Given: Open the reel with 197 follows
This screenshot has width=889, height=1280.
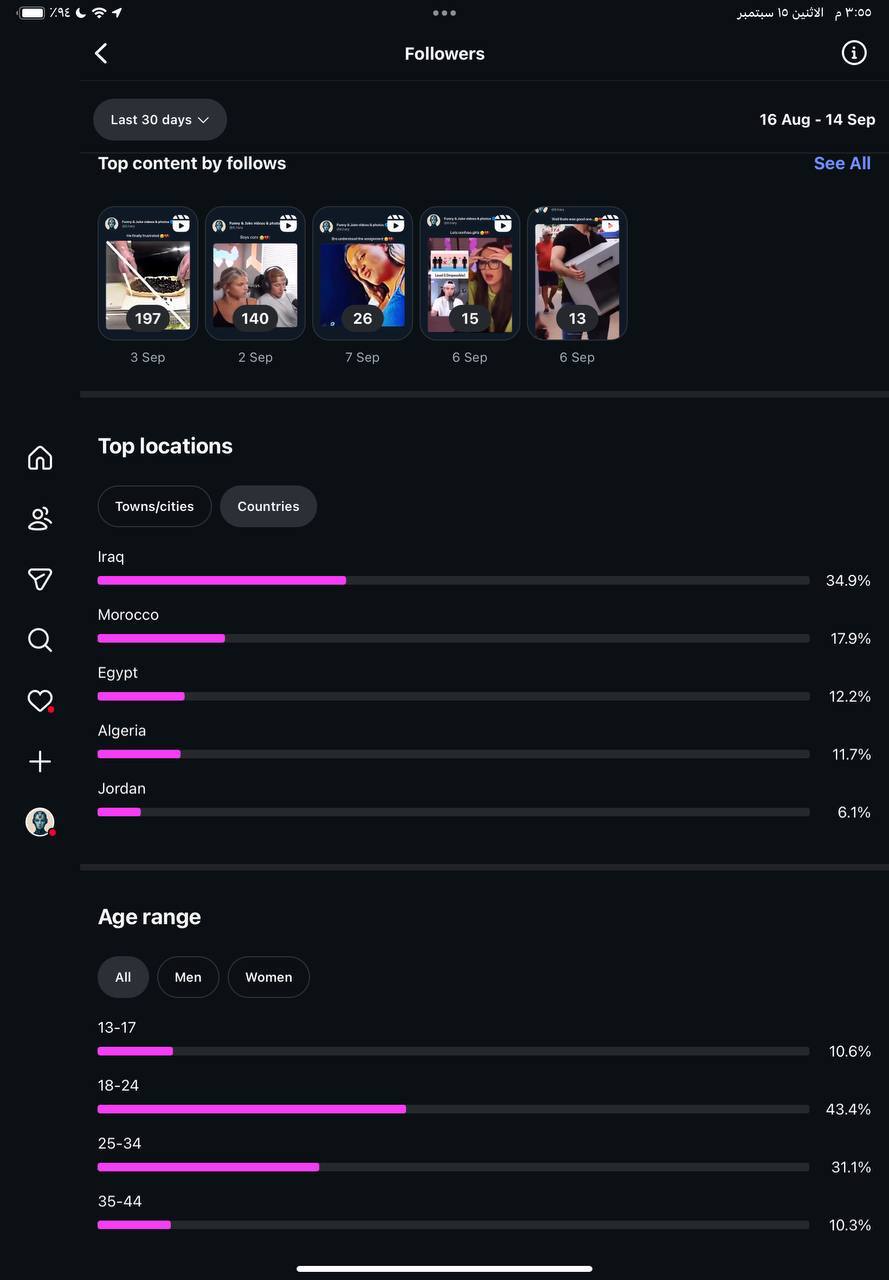Looking at the screenshot, I should (148, 273).
